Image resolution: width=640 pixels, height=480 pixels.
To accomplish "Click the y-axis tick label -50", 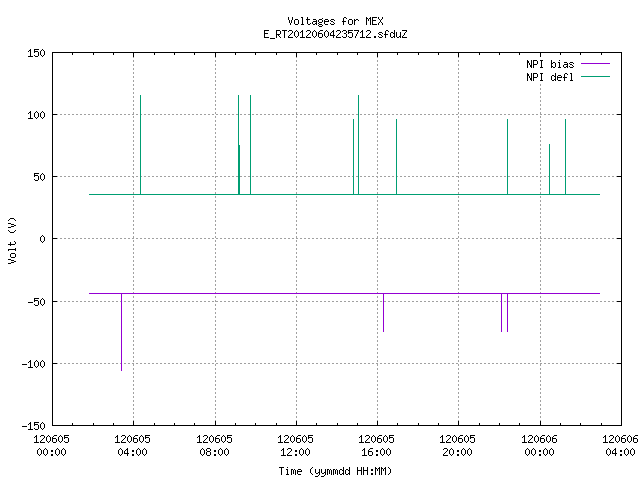I will (36, 302).
